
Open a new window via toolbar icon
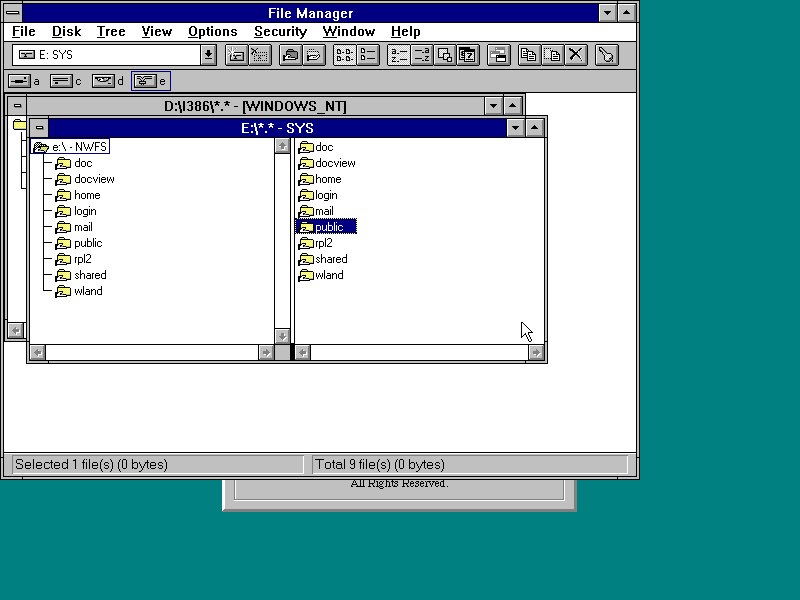498,55
